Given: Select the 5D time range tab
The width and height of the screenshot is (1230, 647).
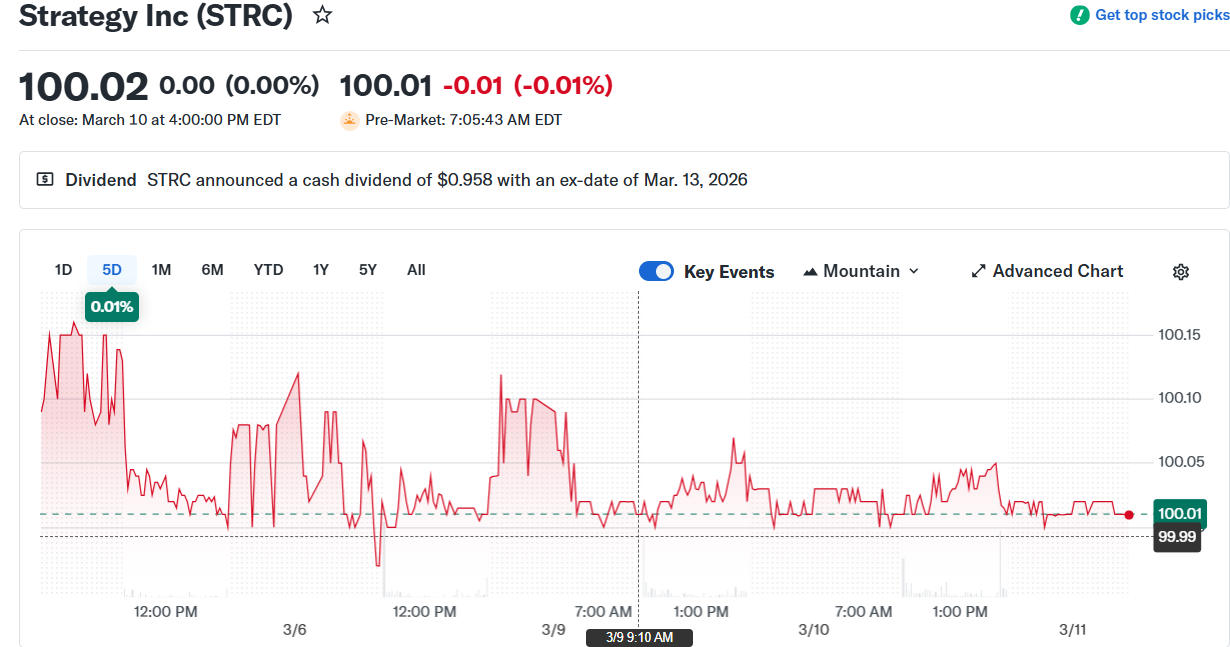Looking at the screenshot, I should click(x=112, y=270).
